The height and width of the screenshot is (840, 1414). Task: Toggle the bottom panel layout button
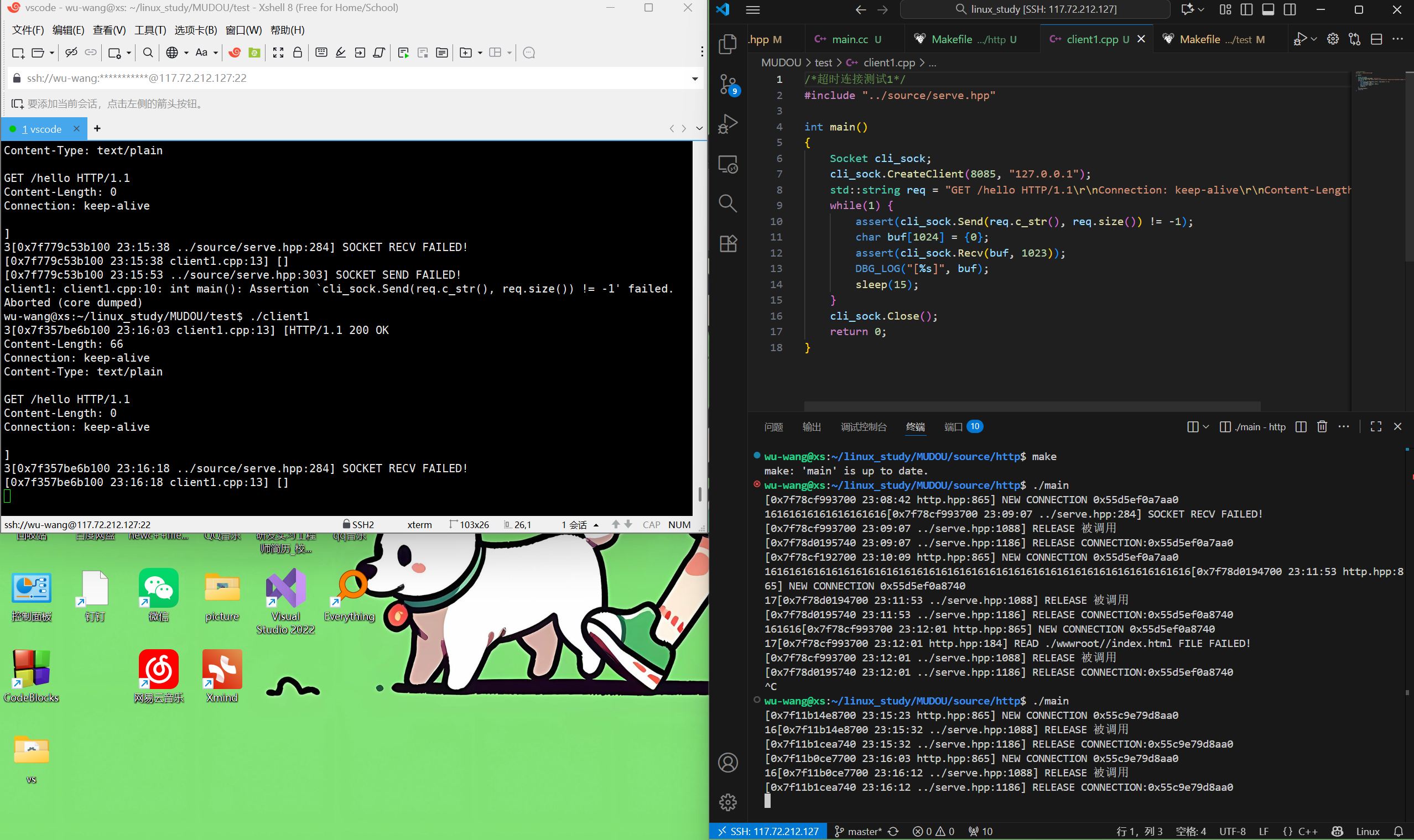(1268, 9)
